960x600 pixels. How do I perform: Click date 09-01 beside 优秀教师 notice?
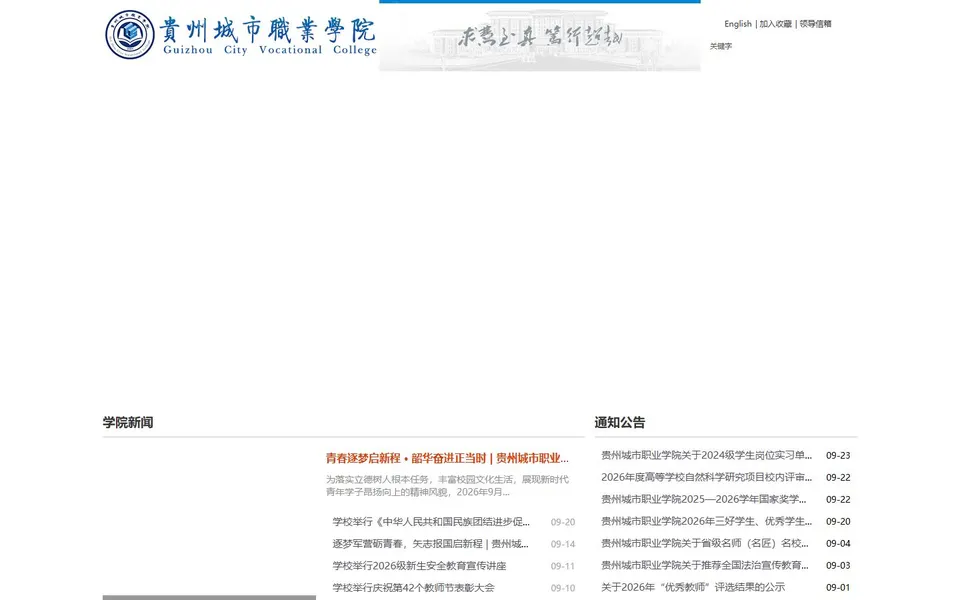(x=838, y=588)
